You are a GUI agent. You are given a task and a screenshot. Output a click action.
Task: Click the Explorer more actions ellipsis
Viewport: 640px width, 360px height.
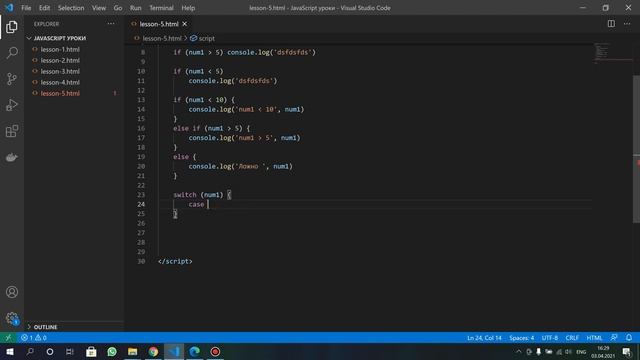tap(111, 24)
